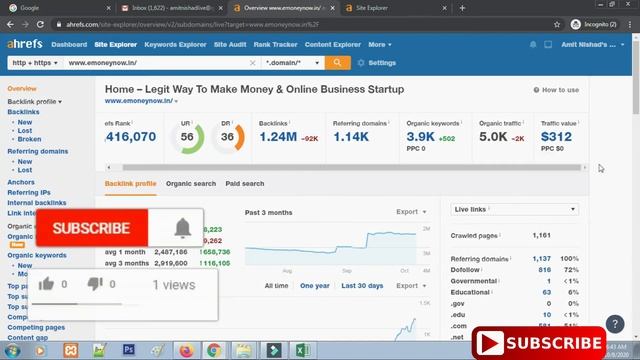Bookmark the page with the star icon
This screenshot has height=360, width=640.
click(x=557, y=24)
